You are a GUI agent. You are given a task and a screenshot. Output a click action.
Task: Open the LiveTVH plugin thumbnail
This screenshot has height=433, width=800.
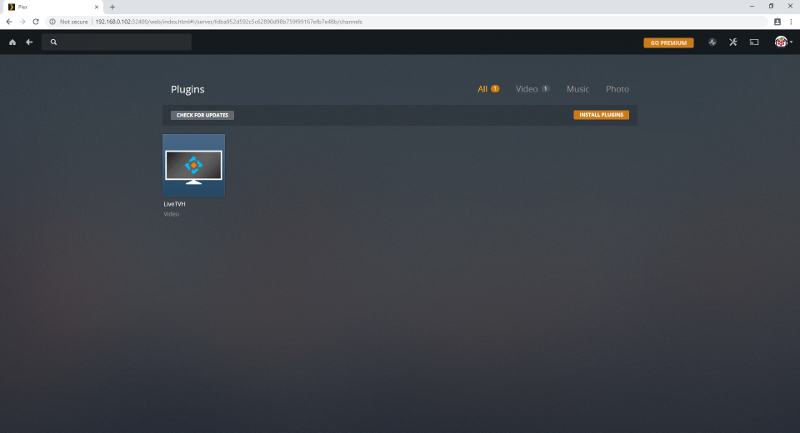pyautogui.click(x=193, y=165)
